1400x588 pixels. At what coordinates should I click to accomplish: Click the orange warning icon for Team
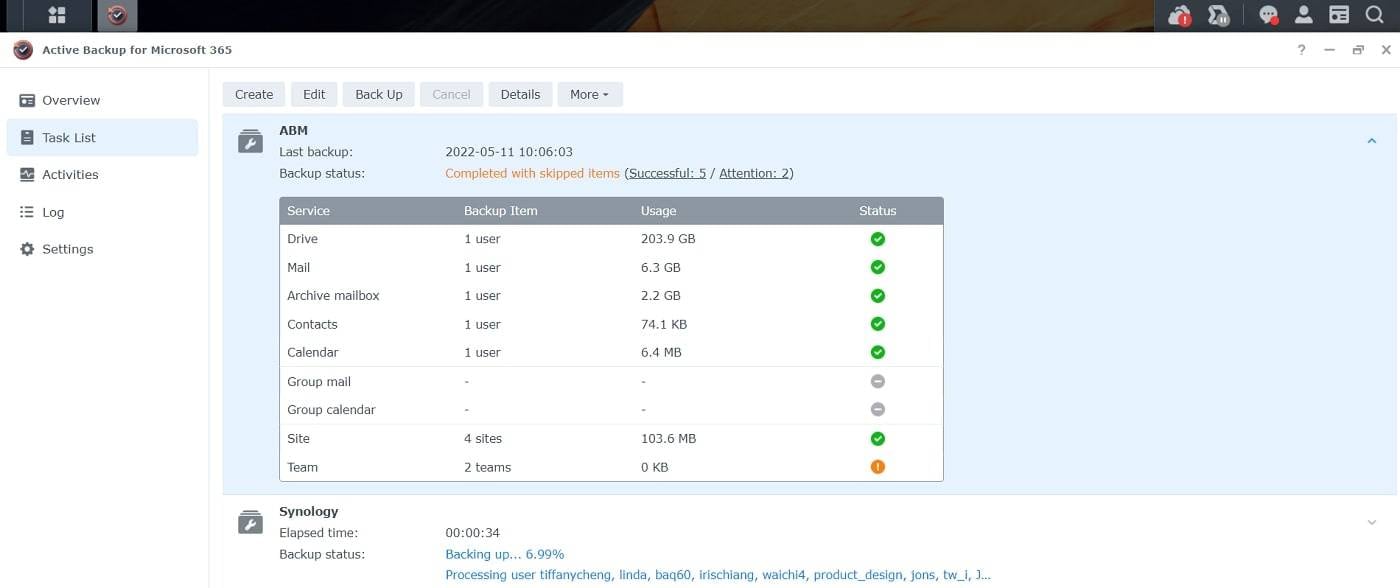[877, 467]
